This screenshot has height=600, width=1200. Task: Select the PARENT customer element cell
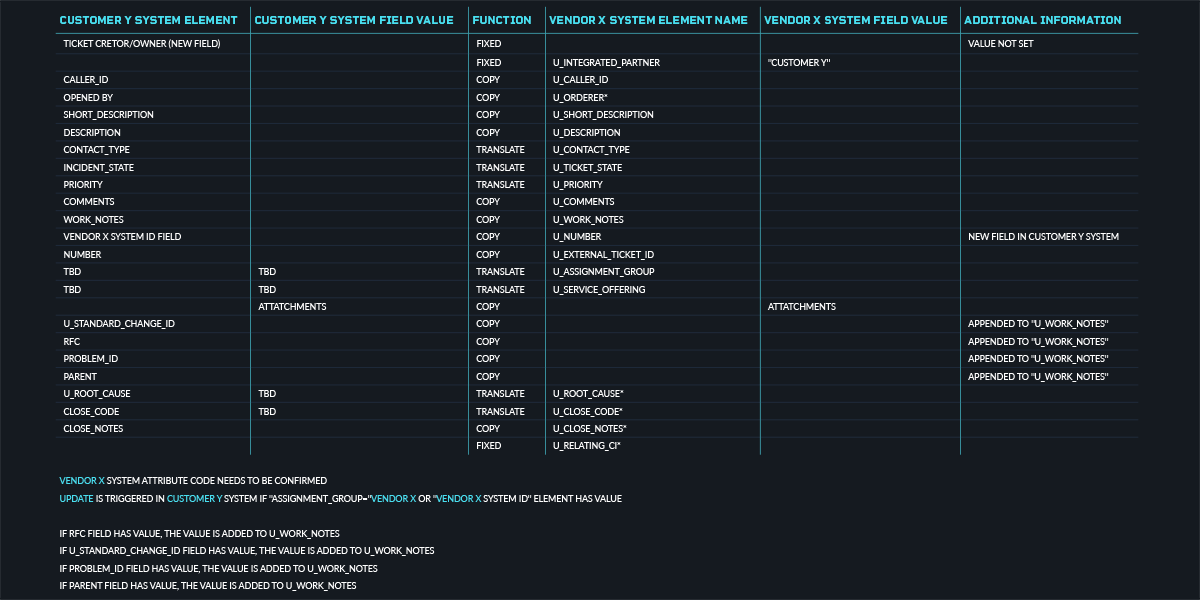coord(80,376)
